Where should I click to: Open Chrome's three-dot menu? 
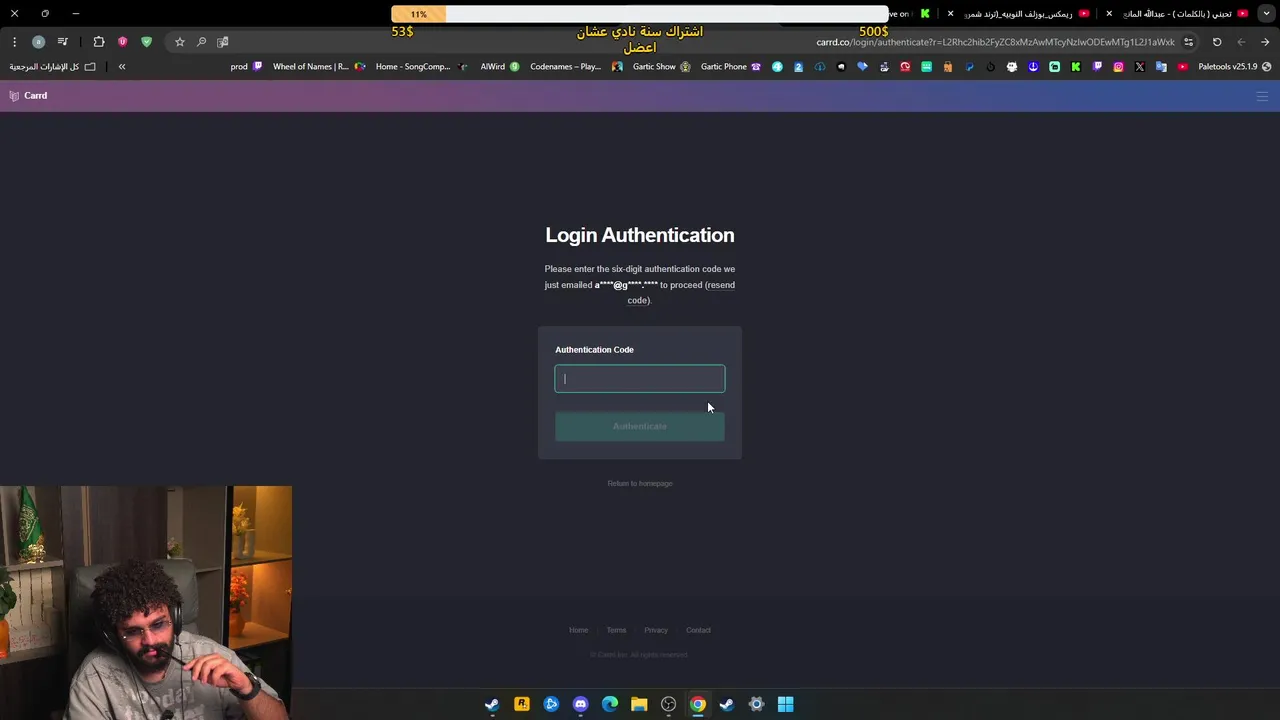point(14,42)
